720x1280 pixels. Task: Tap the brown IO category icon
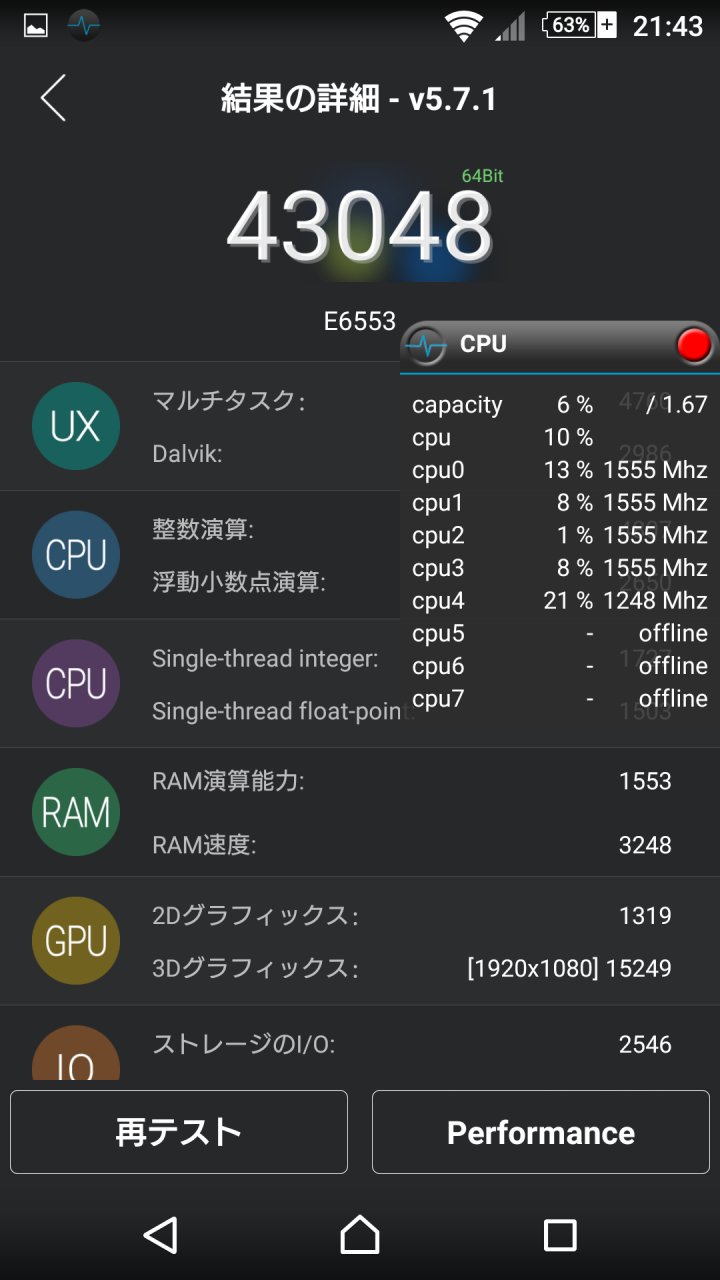coord(76,1056)
